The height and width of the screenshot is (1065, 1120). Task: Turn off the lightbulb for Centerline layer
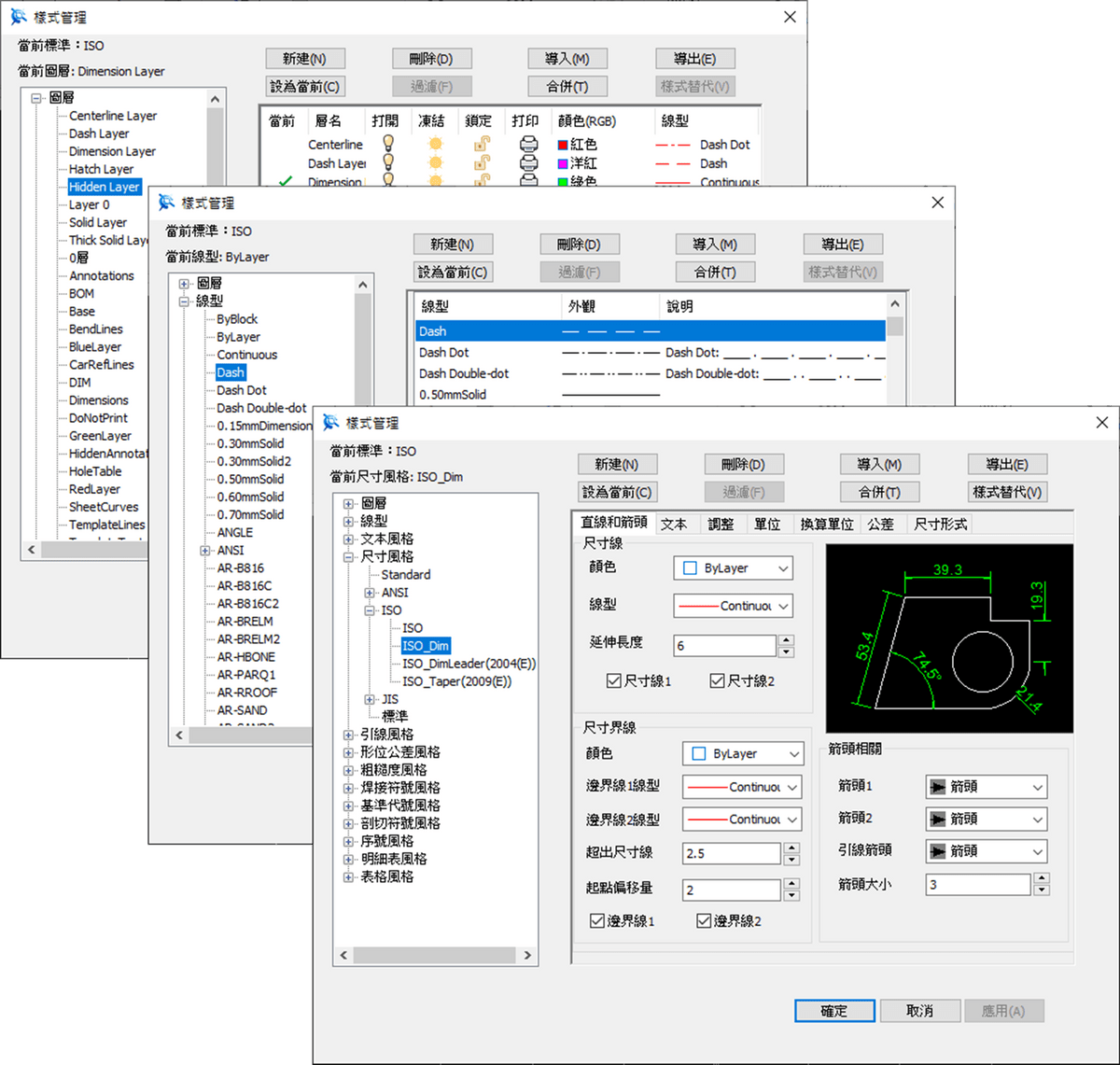[387, 146]
